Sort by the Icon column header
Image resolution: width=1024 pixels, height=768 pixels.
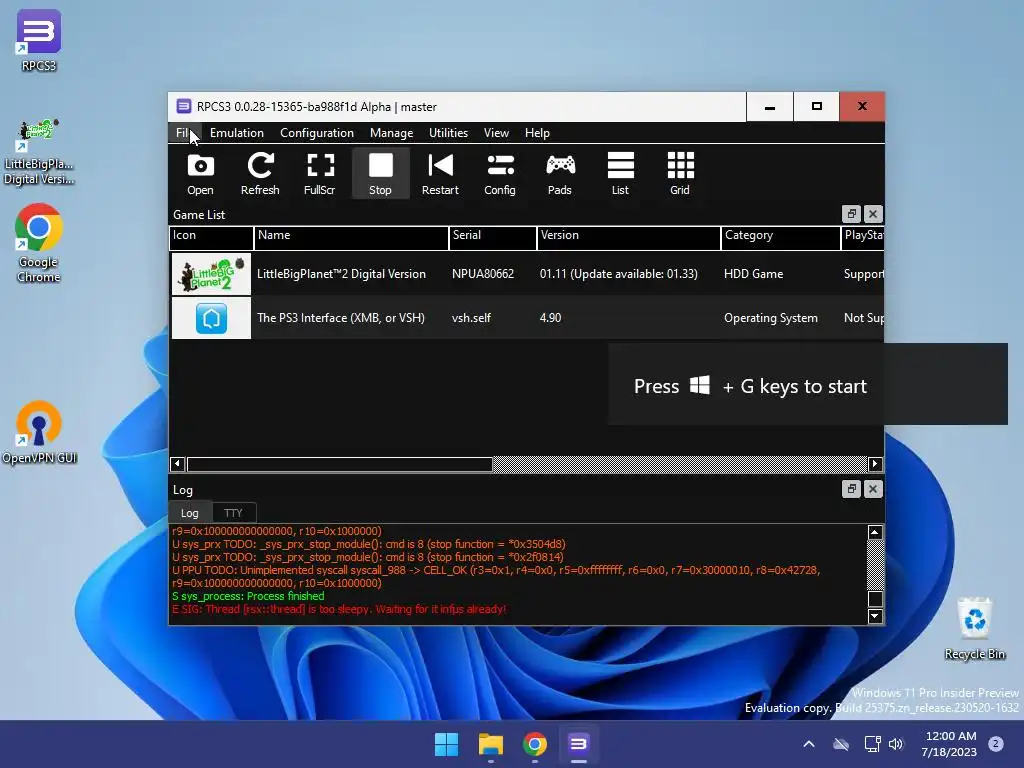click(211, 238)
